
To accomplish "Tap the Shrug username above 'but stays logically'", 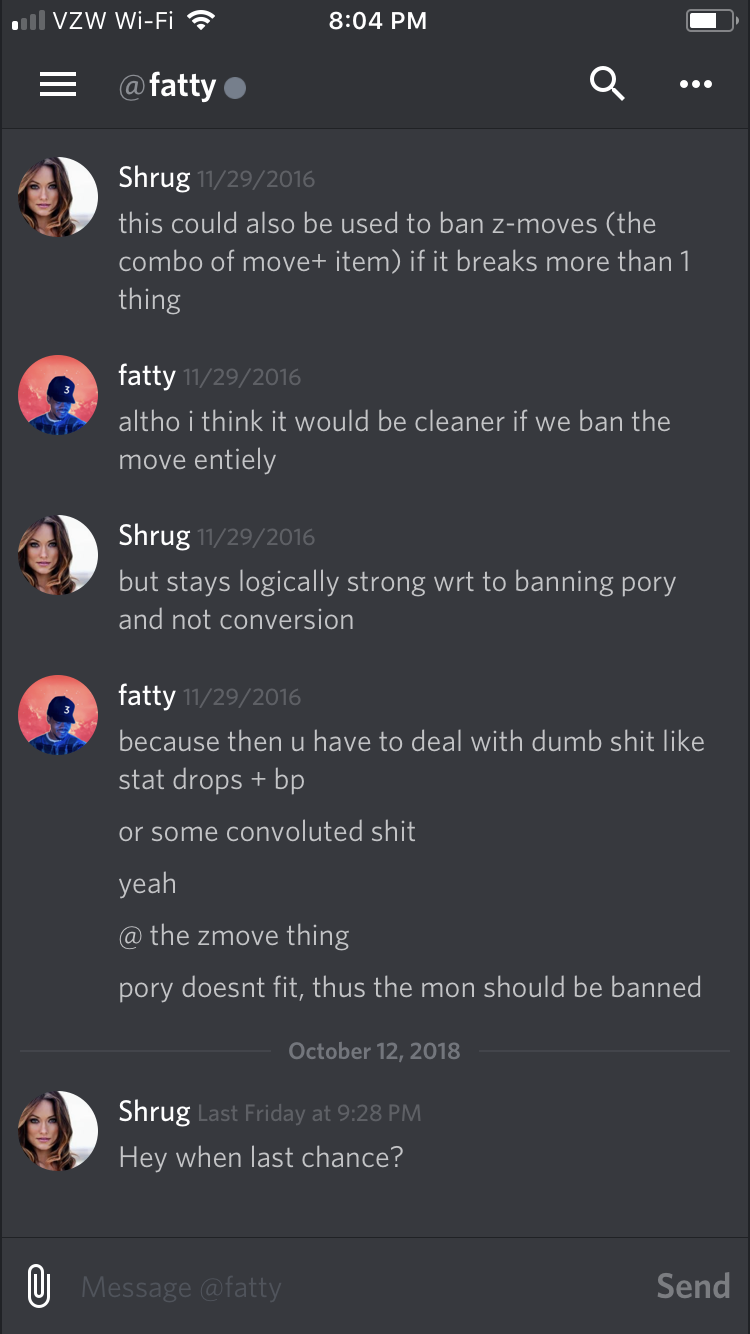I will [x=154, y=535].
